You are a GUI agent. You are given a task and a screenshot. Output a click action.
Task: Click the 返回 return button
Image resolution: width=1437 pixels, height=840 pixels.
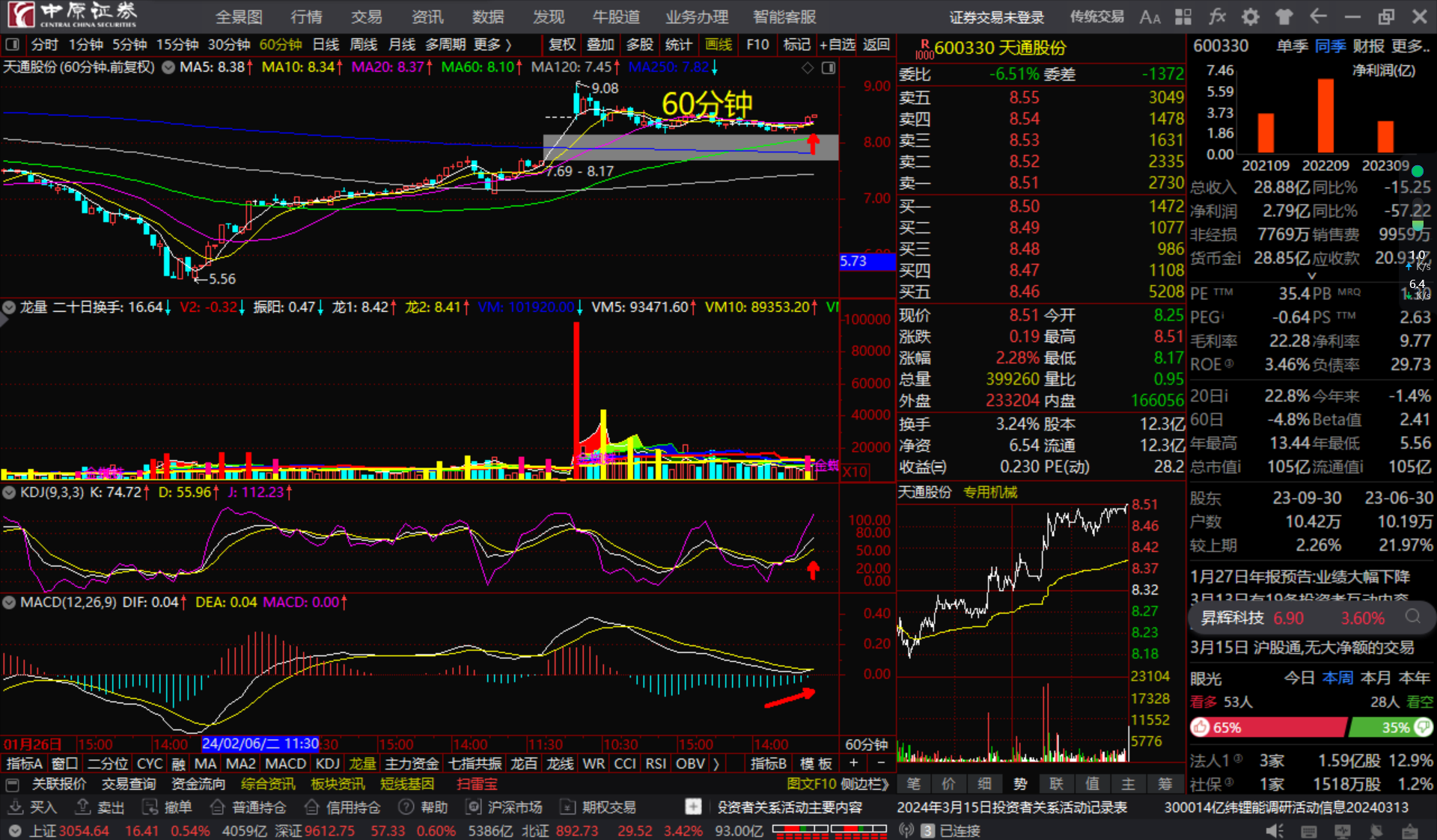coord(876,45)
